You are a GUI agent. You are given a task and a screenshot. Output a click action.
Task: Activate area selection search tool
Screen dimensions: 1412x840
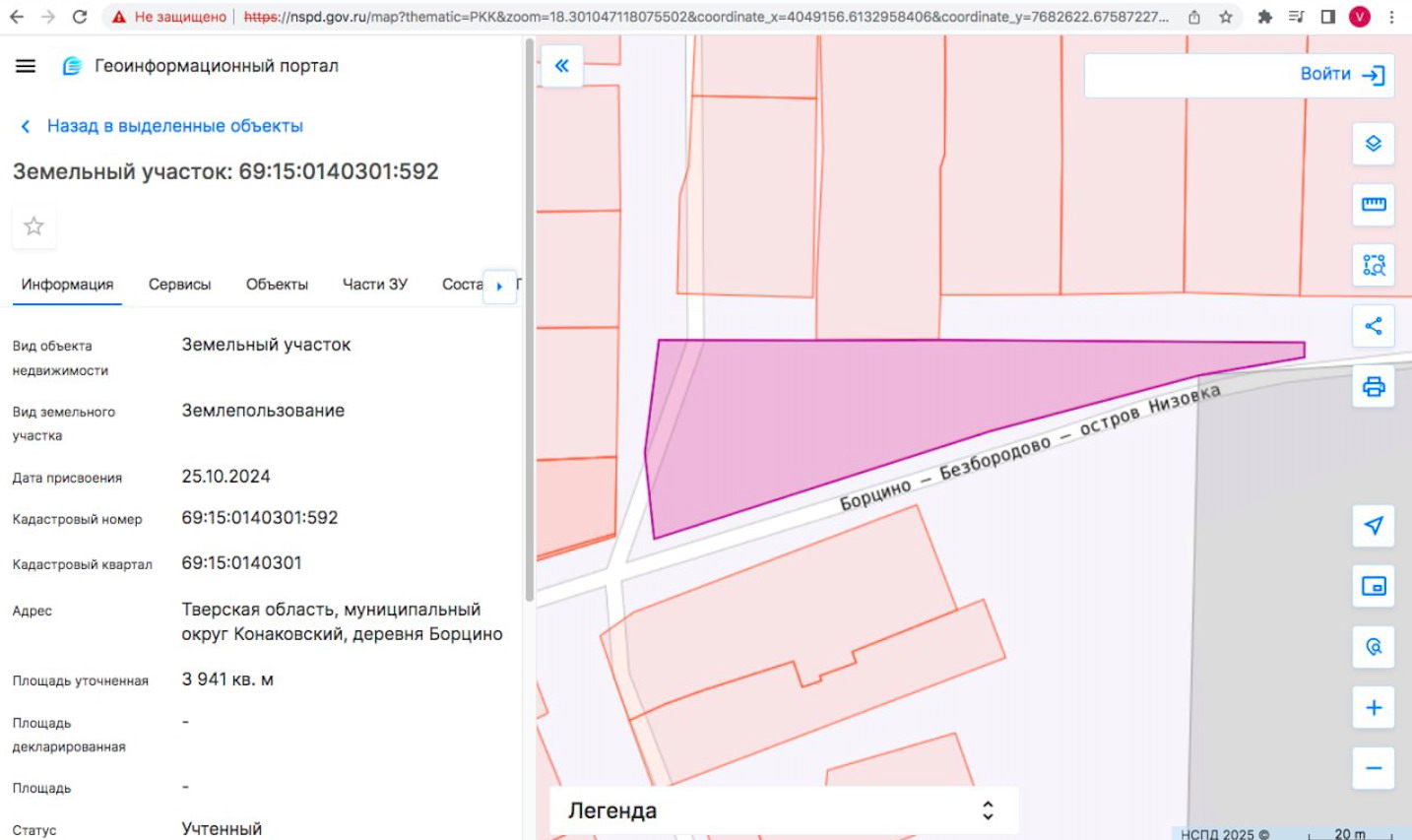click(x=1374, y=265)
